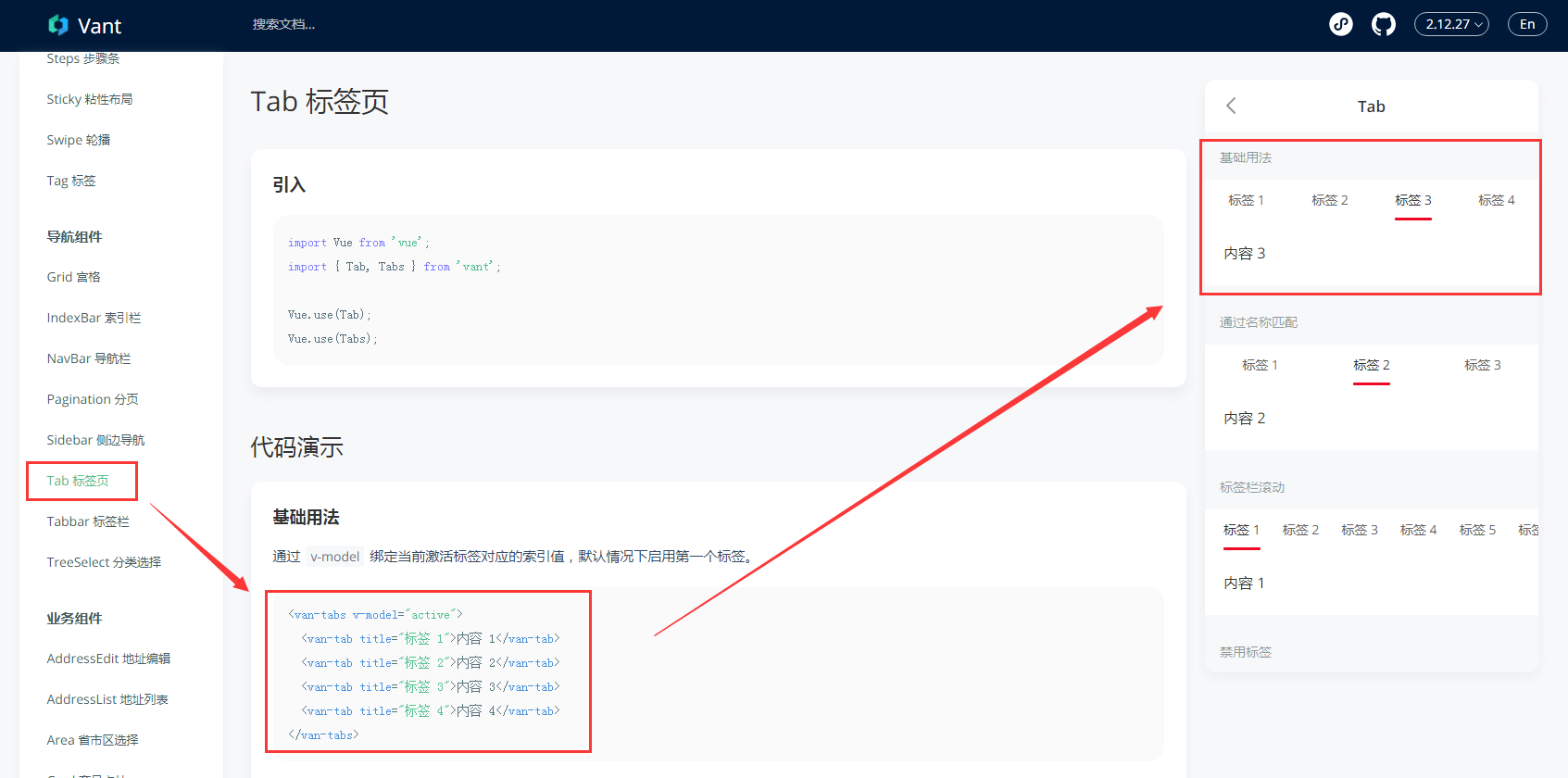1568x778 pixels.
Task: Select 标签 4 in 标签栏滚动 demo
Action: coord(1419,530)
